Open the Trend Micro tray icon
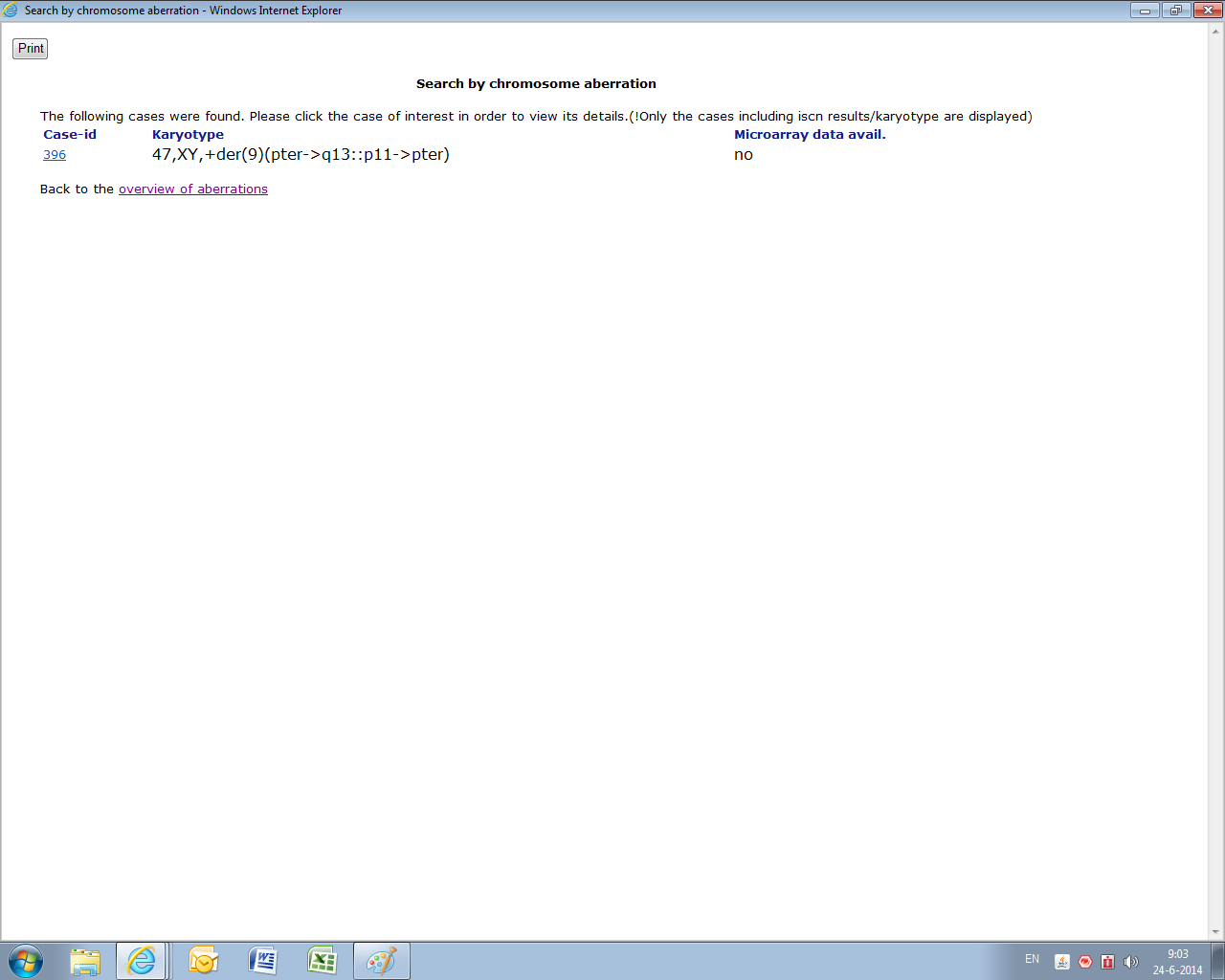1225x980 pixels. [1085, 962]
